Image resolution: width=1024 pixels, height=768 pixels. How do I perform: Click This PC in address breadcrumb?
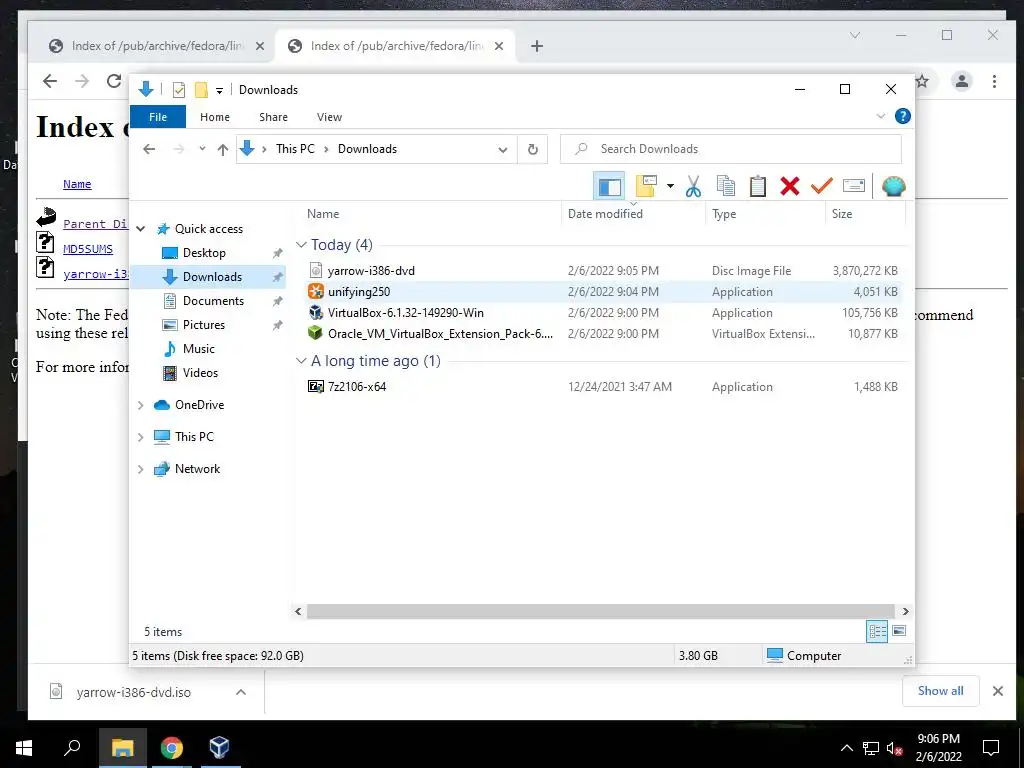click(x=295, y=149)
